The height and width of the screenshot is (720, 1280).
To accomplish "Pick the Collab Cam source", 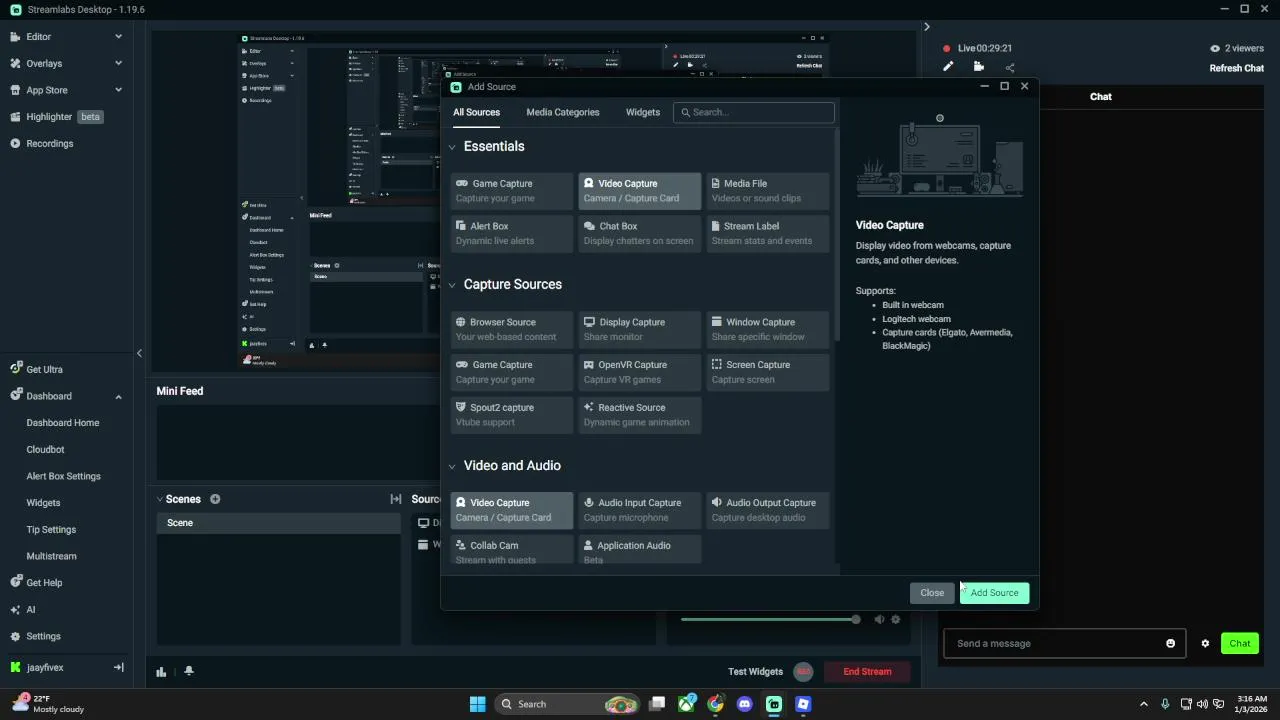I will 512,550.
